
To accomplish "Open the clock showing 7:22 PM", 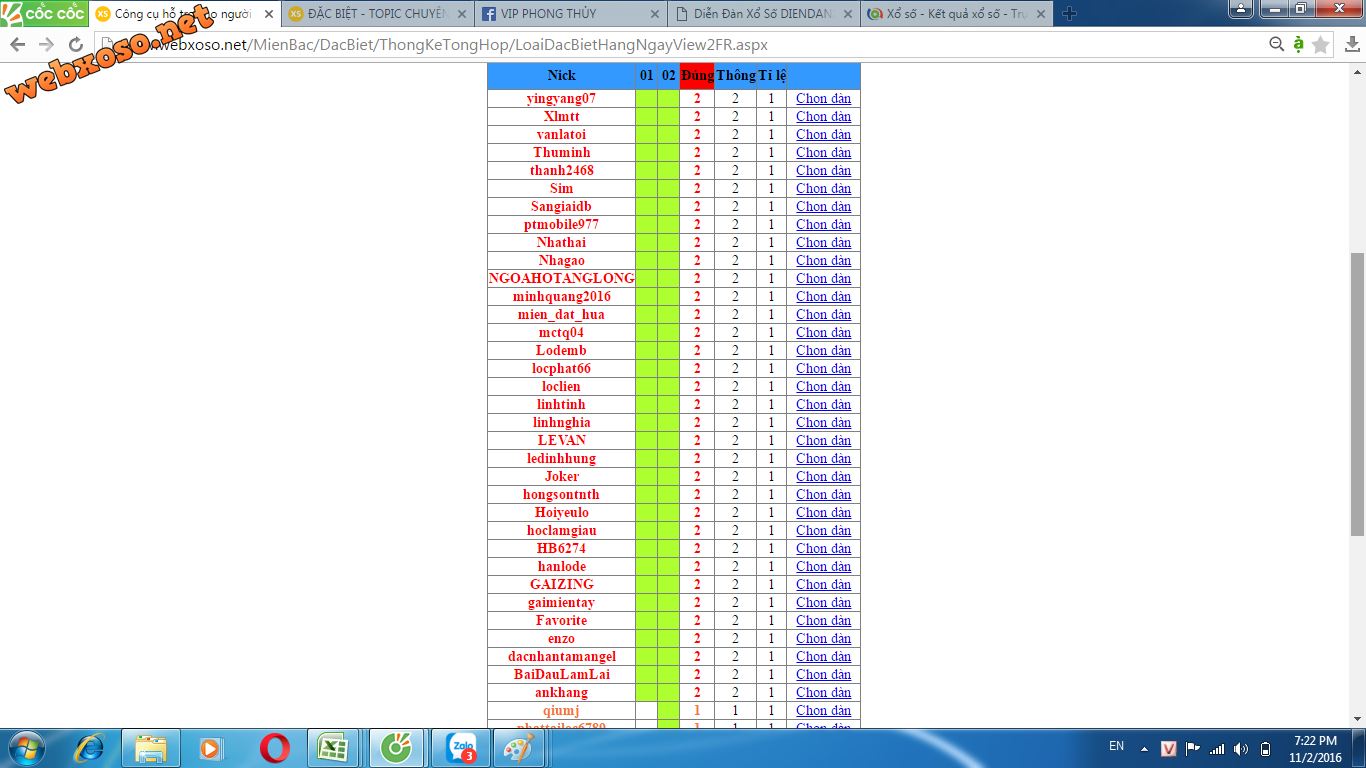I will (1315, 748).
